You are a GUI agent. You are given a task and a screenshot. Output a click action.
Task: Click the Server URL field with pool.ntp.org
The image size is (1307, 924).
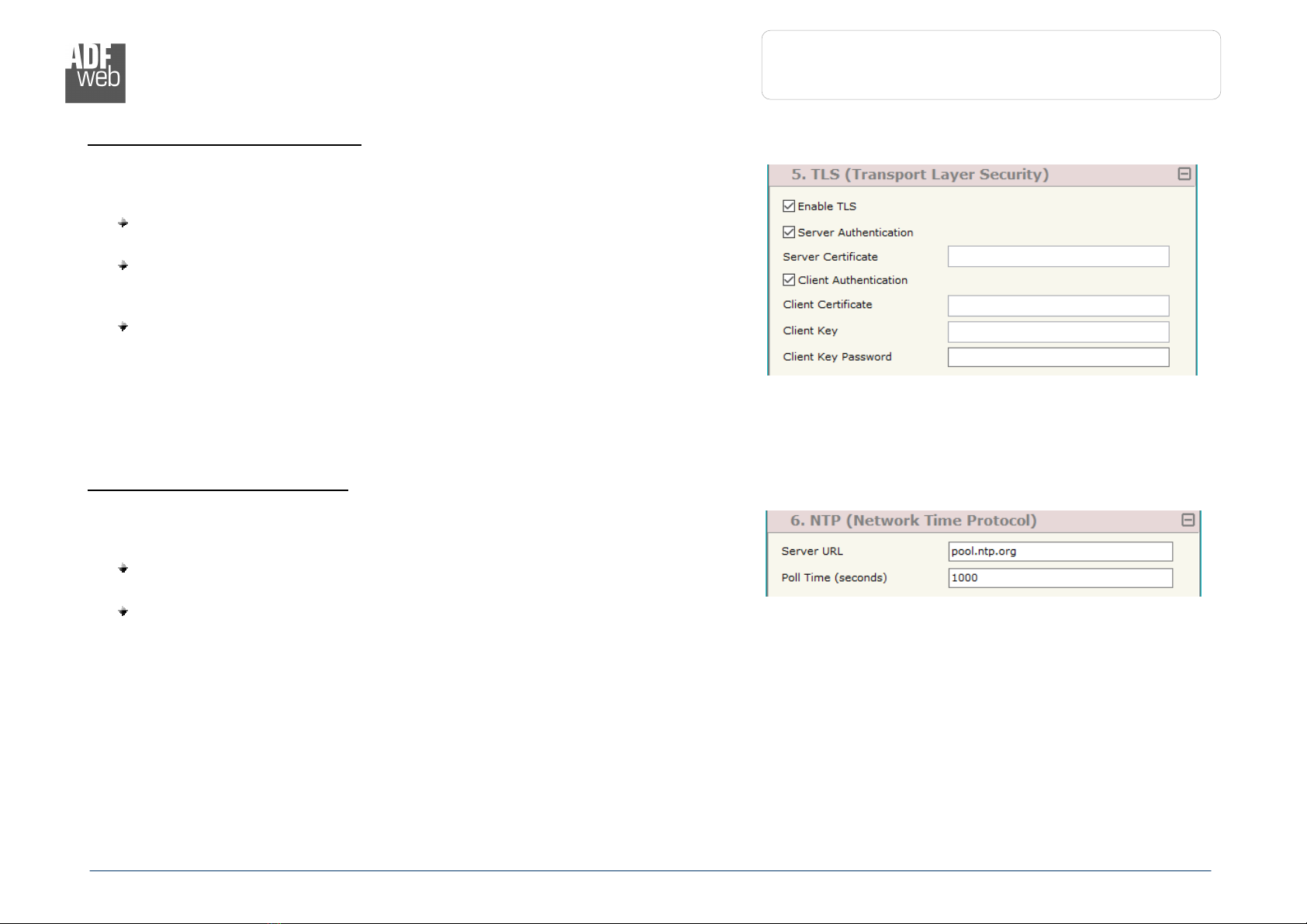[1061, 552]
